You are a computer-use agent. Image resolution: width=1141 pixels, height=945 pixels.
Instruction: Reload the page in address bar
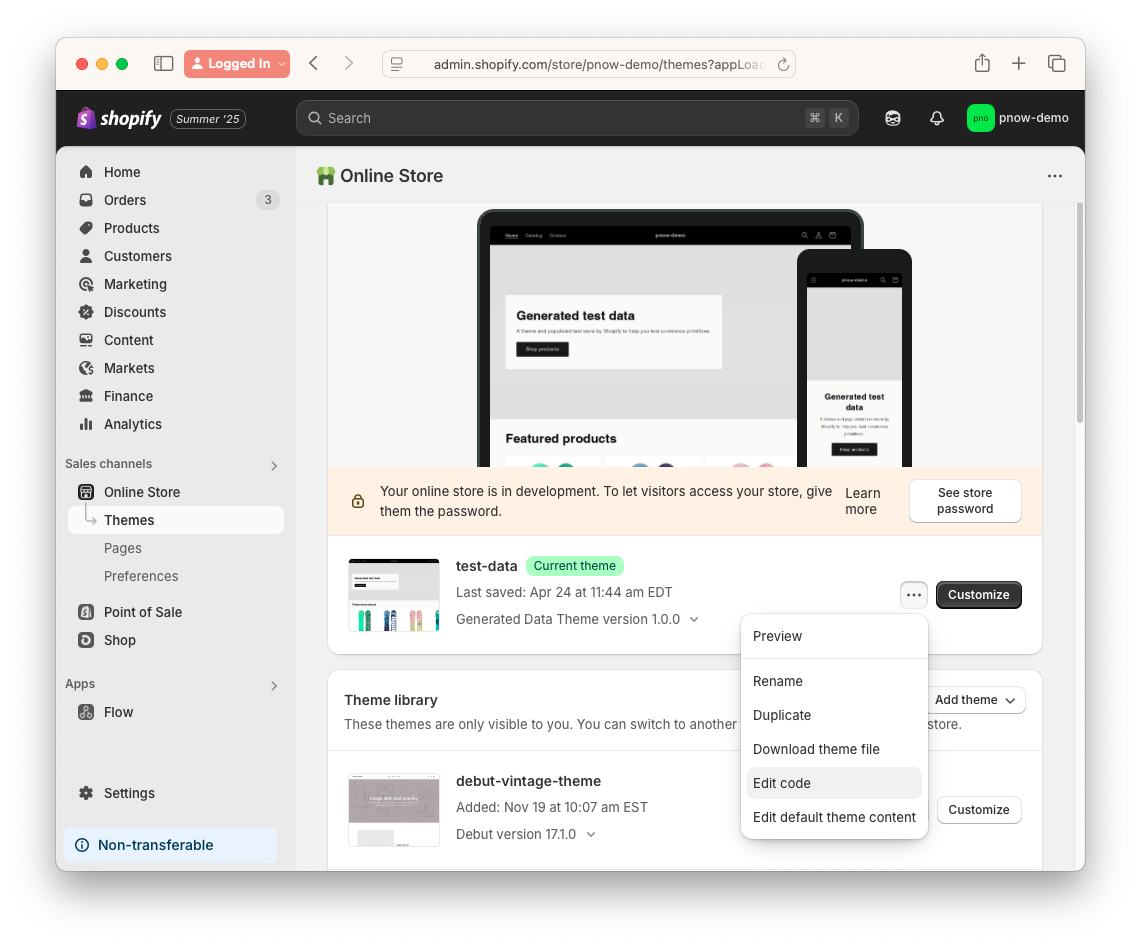(783, 65)
